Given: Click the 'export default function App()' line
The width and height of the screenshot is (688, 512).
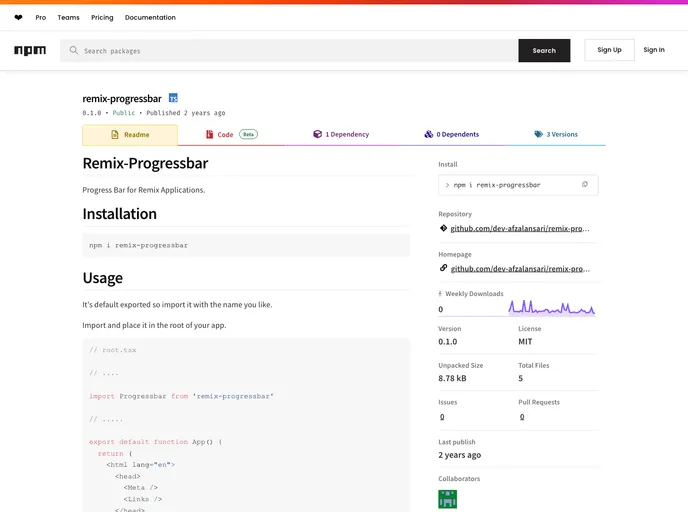Looking at the screenshot, I should [155, 442].
